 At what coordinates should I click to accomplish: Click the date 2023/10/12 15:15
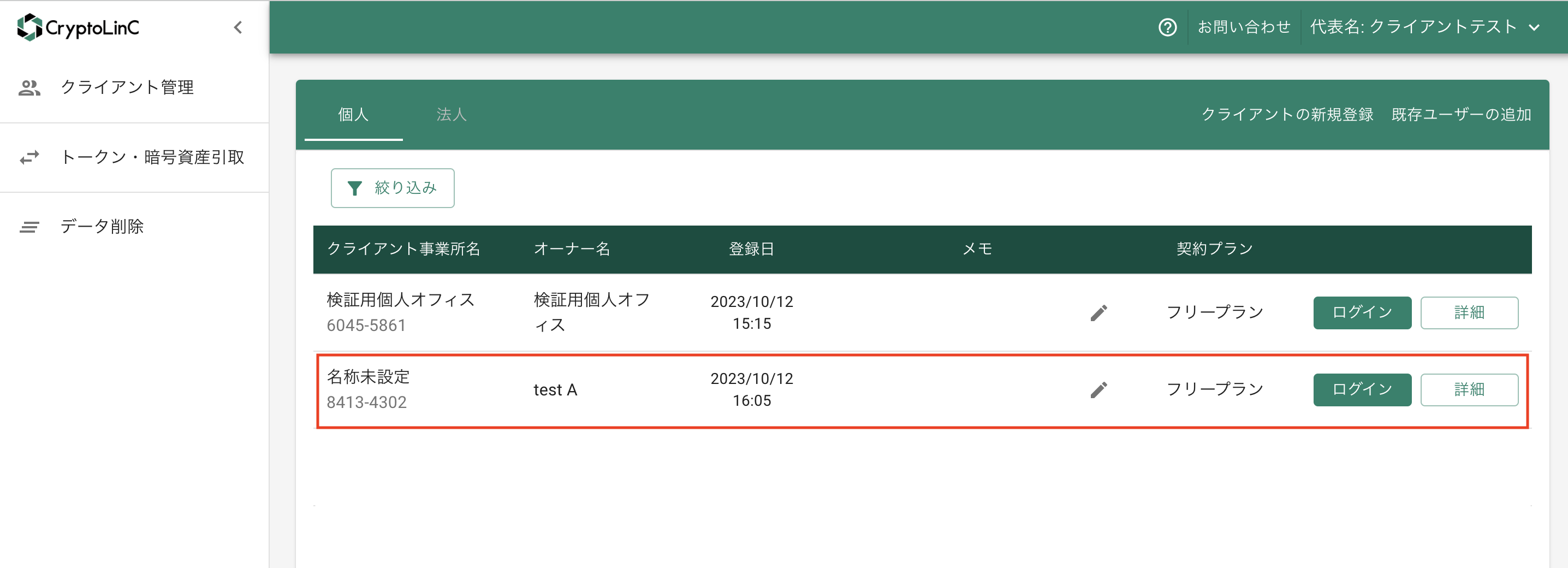[752, 313]
